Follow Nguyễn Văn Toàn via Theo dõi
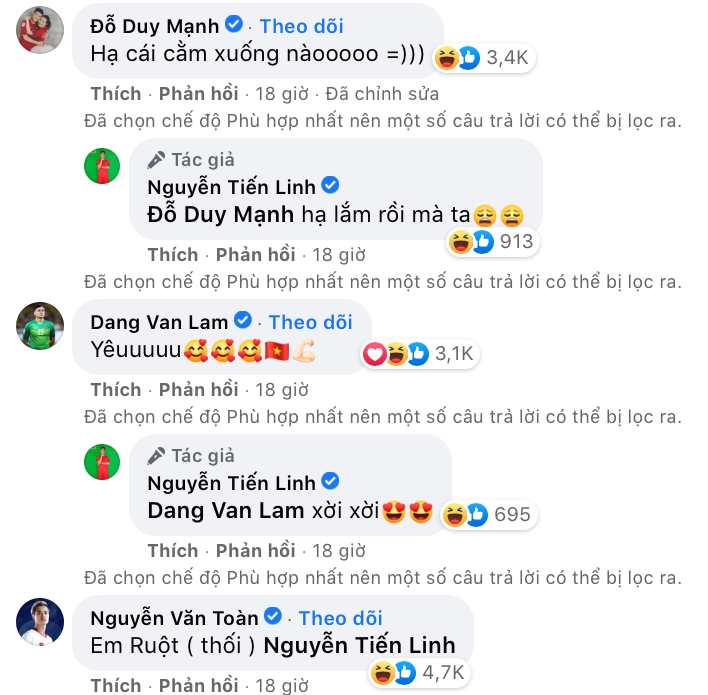Image resolution: width=708 pixels, height=695 pixels. click(340, 618)
